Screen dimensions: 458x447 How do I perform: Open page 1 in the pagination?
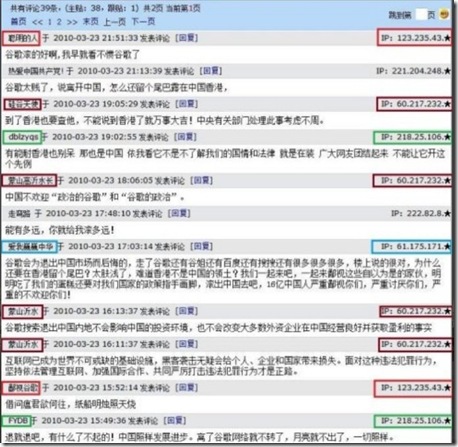pyautogui.click(x=50, y=22)
